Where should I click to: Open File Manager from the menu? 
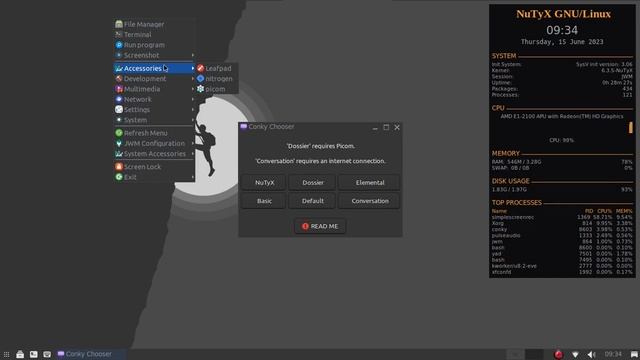tap(154, 24)
